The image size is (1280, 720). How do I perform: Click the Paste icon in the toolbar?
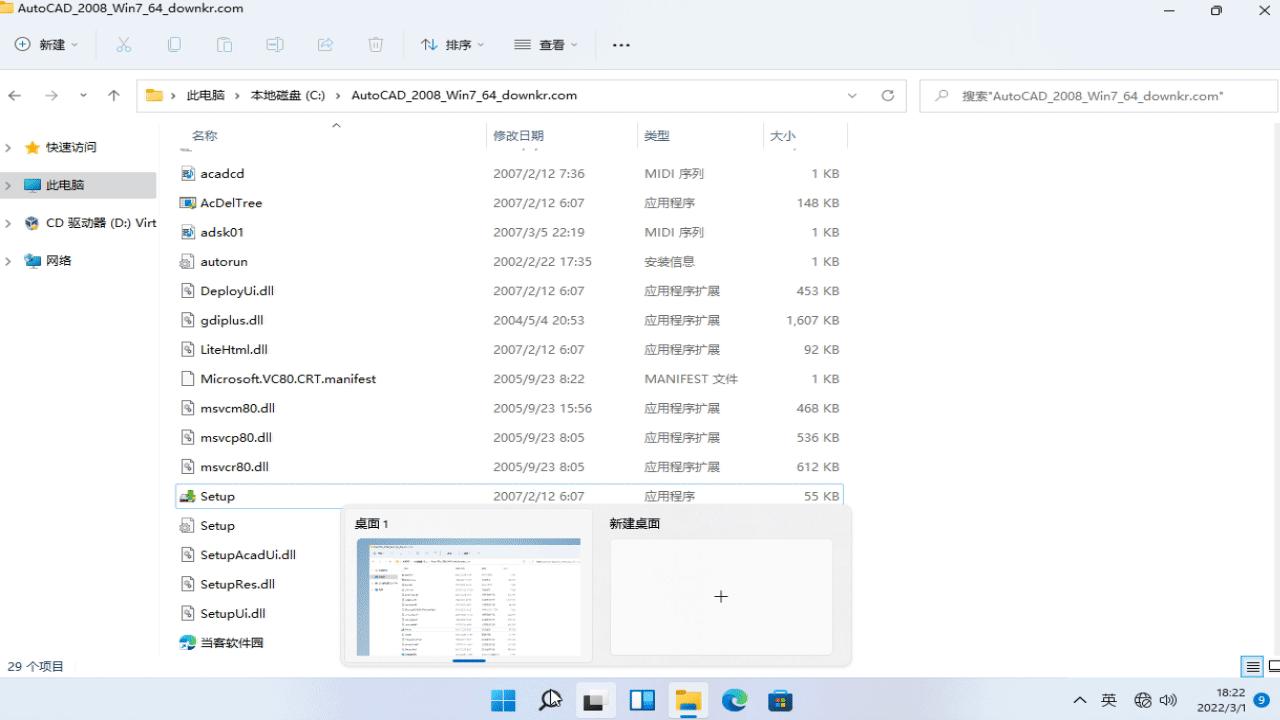coord(224,44)
